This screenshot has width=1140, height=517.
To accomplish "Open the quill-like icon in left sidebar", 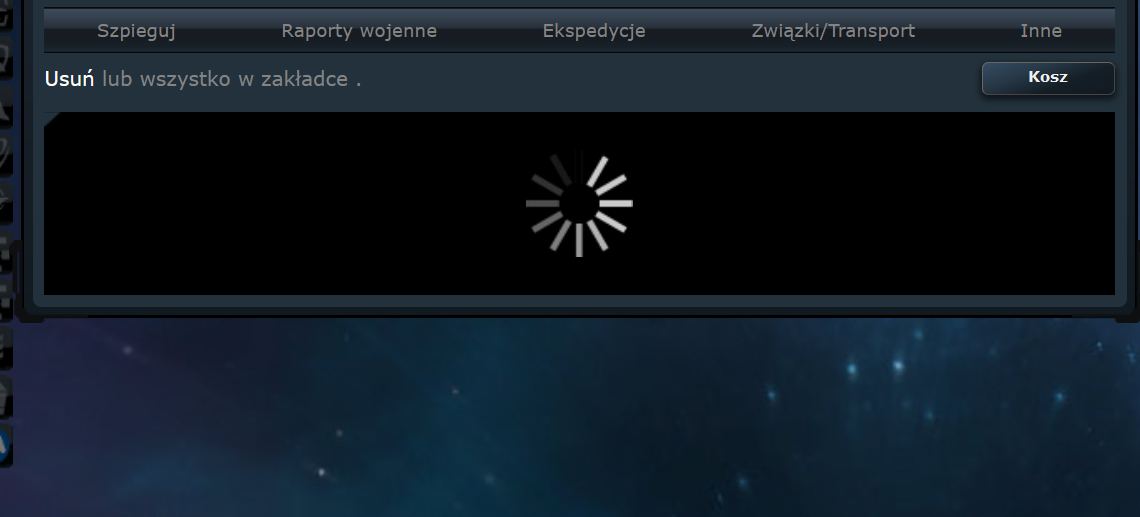I will point(4,154).
